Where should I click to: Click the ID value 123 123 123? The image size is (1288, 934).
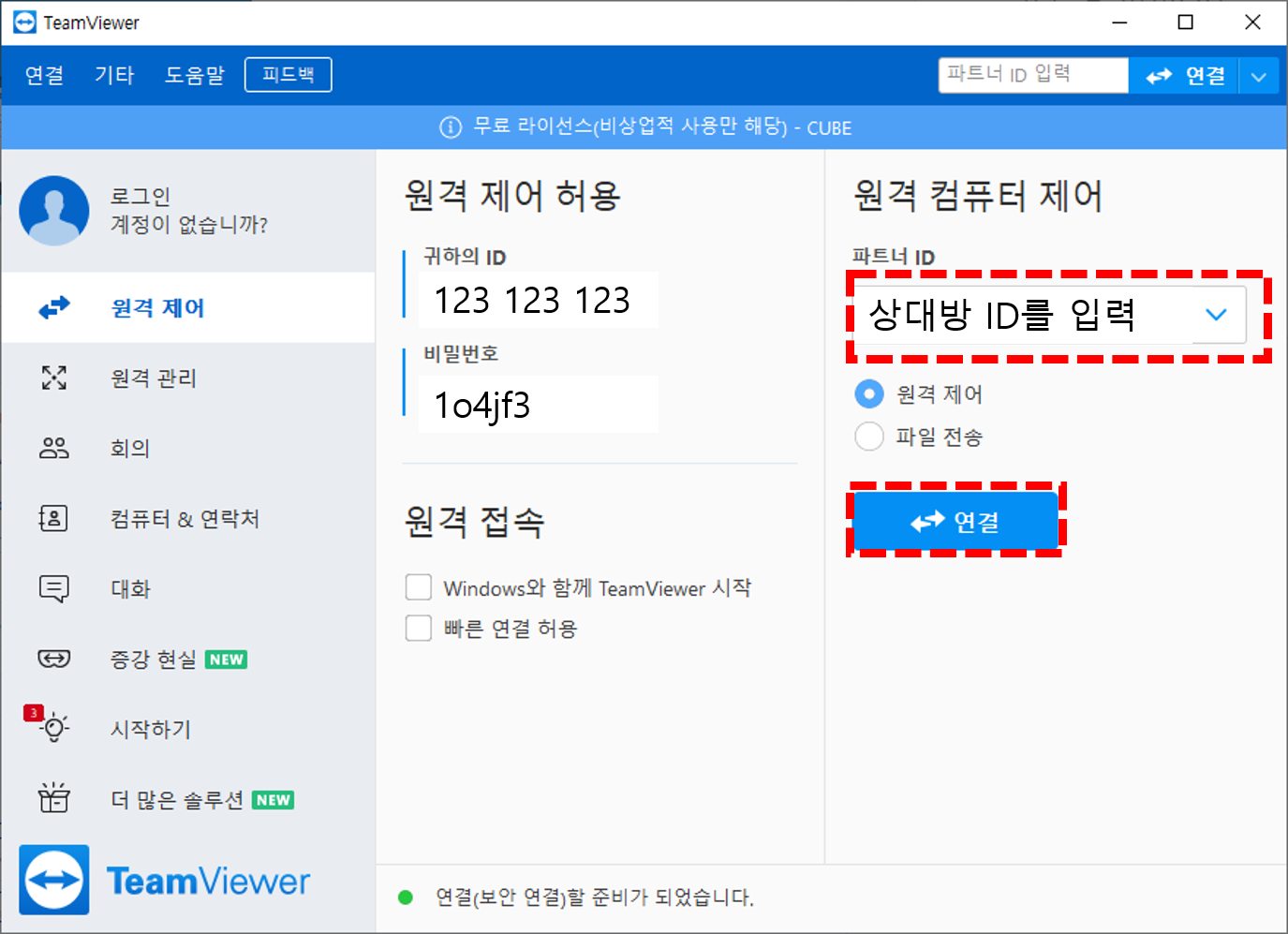pyautogui.click(x=532, y=300)
